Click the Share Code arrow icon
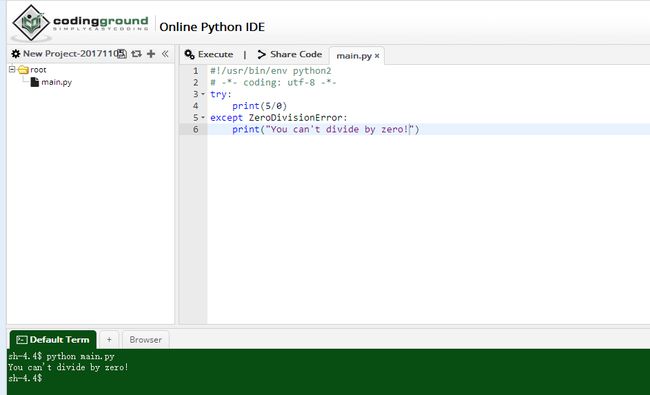 (x=261, y=54)
